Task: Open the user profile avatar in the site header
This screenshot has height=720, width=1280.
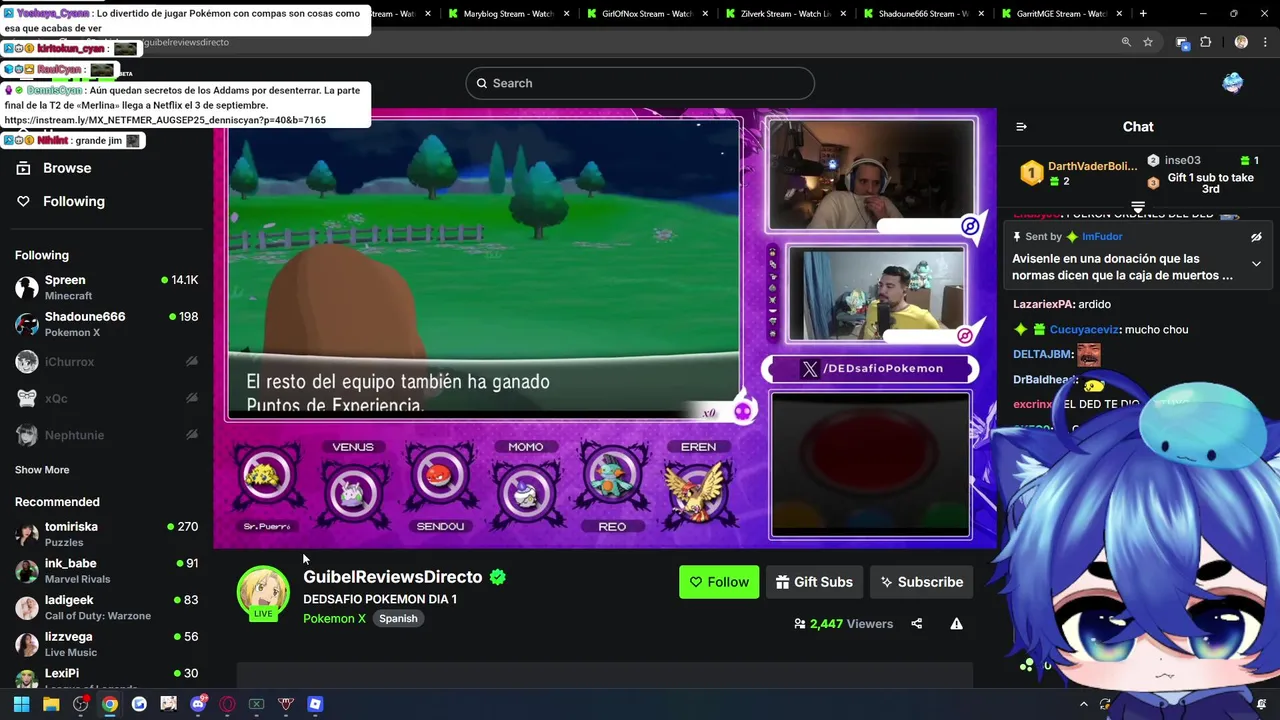Action: click(x=1233, y=83)
